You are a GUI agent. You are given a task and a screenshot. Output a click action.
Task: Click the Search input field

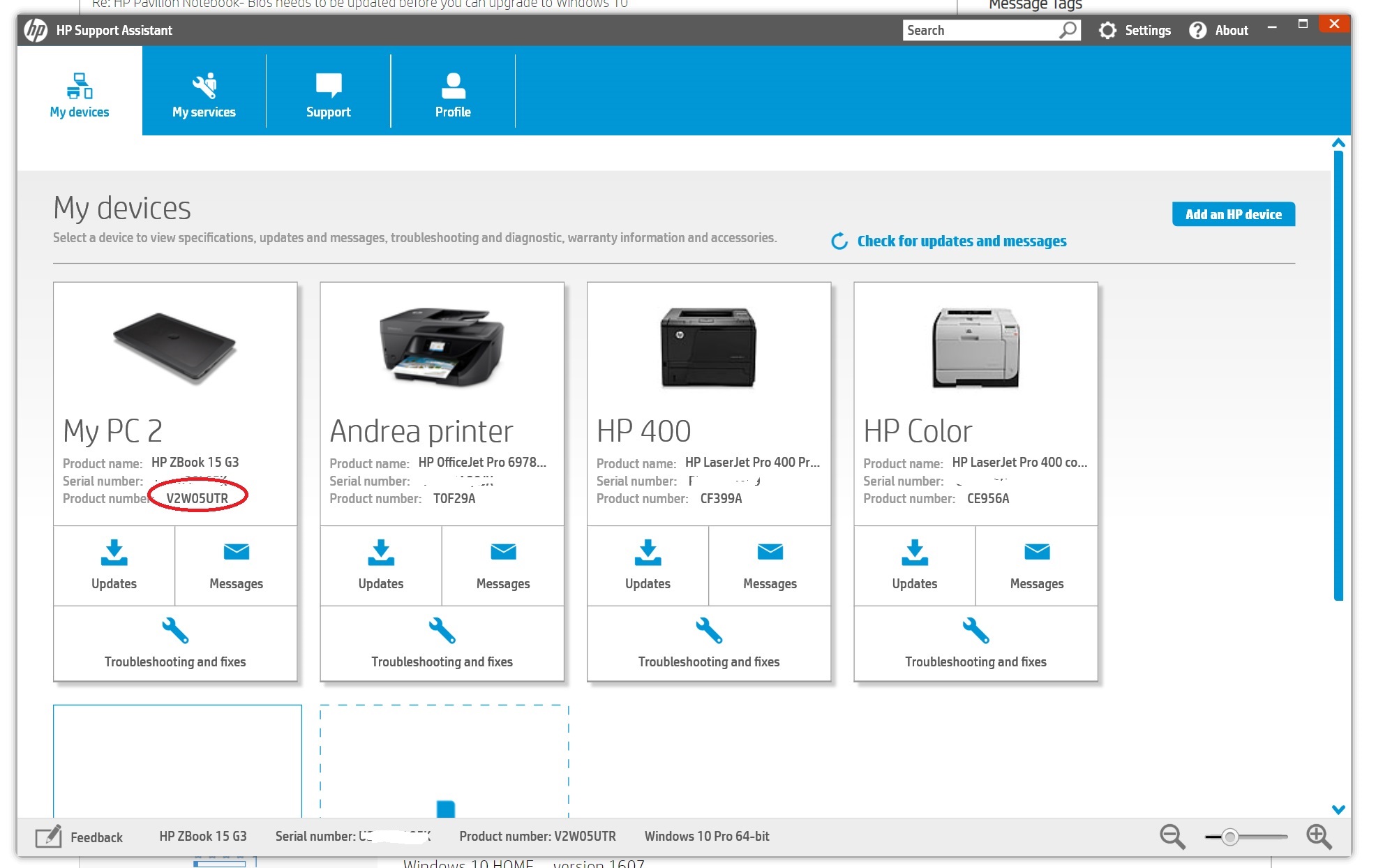[x=980, y=31]
